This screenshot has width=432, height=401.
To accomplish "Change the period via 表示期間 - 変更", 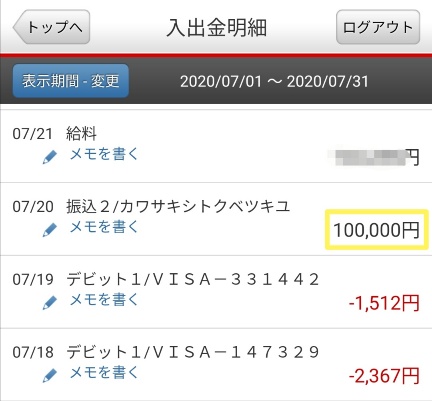I will [x=71, y=81].
